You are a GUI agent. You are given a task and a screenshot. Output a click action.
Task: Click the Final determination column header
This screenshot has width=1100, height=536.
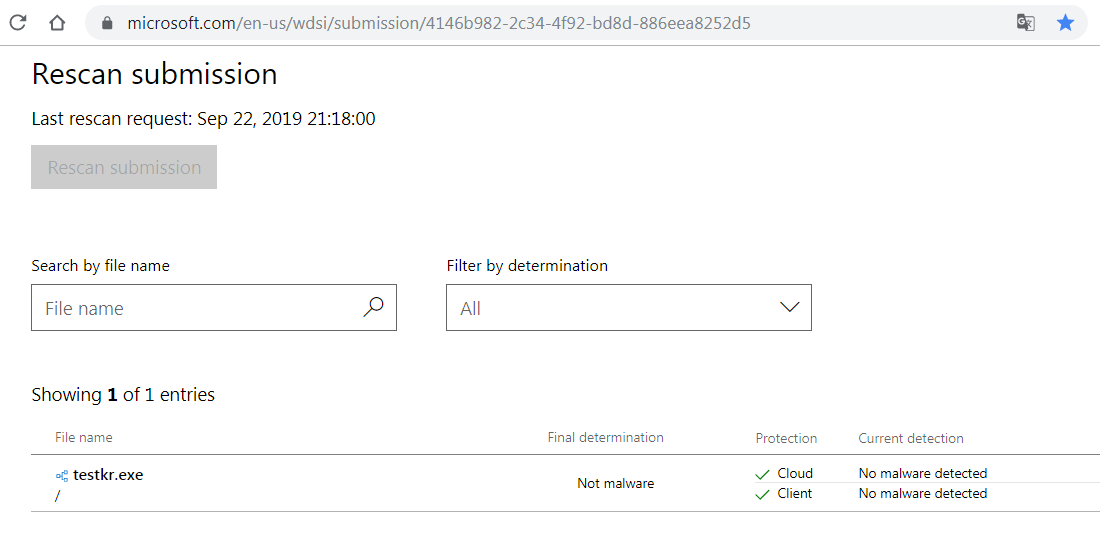point(605,437)
